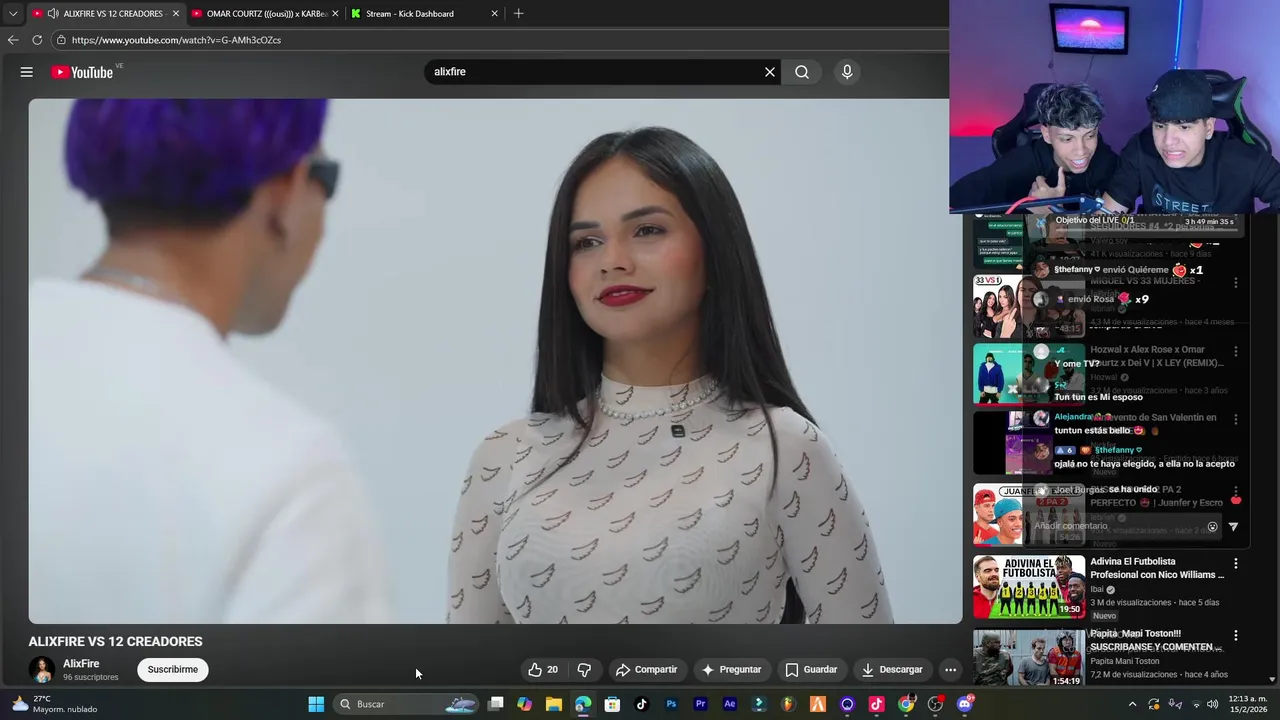Share the video with the Compartir button

pos(646,670)
